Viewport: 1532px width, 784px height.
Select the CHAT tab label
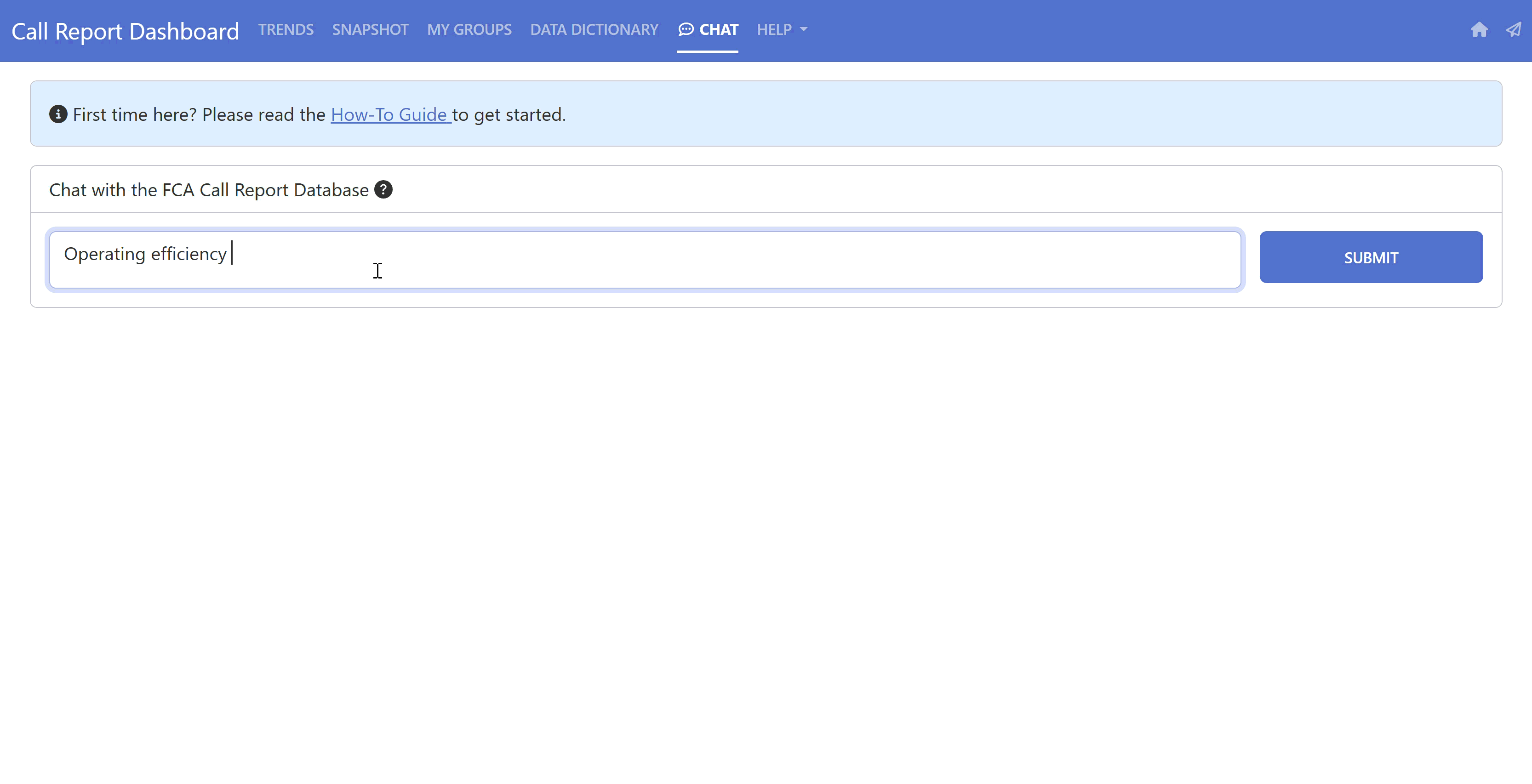pos(719,30)
